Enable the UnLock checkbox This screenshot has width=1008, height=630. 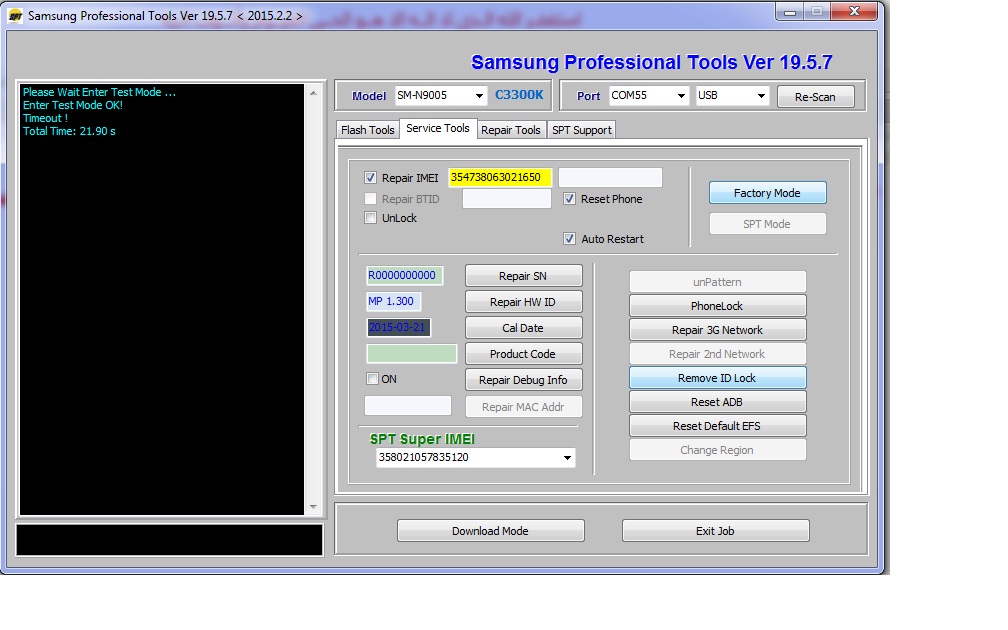pyautogui.click(x=370, y=218)
